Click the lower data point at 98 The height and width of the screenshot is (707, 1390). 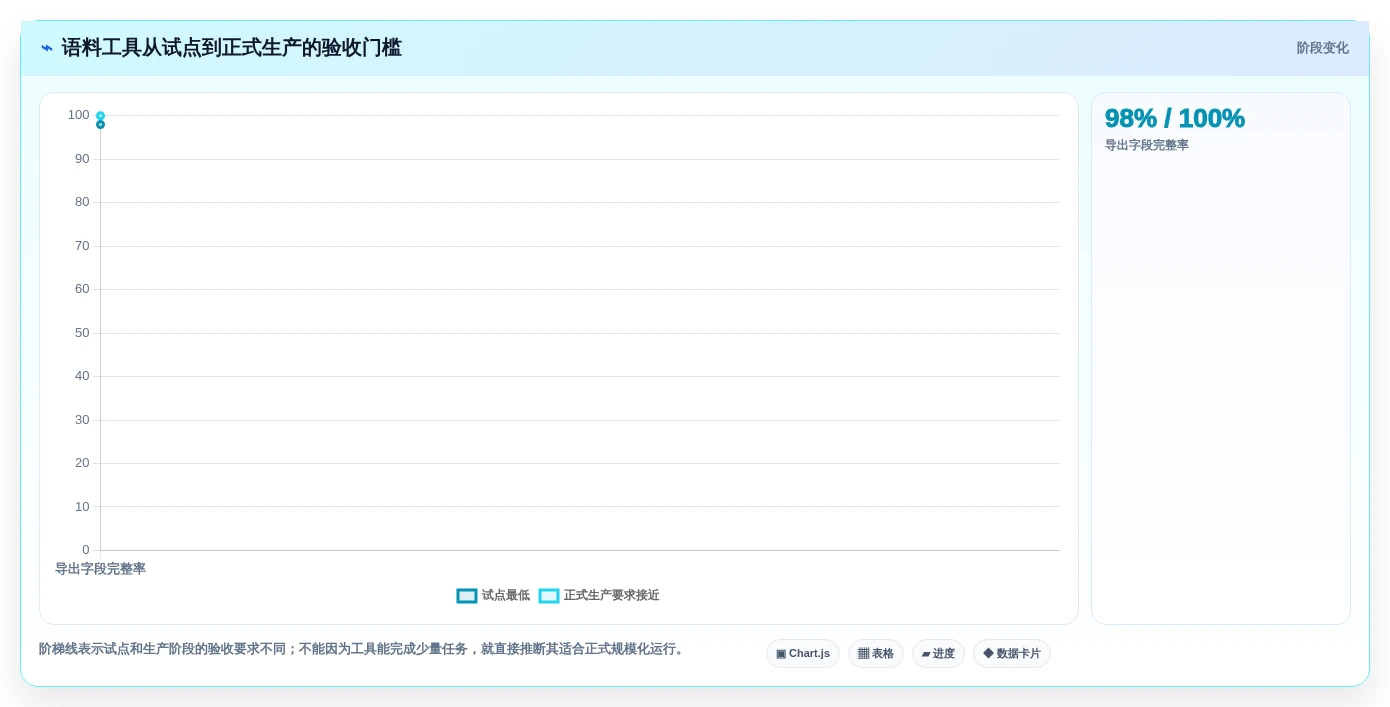100,124
